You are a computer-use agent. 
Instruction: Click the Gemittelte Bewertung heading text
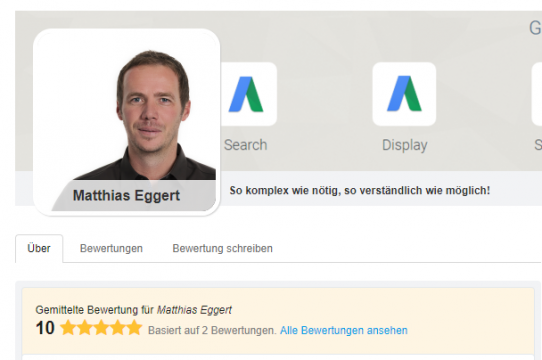tap(133, 310)
